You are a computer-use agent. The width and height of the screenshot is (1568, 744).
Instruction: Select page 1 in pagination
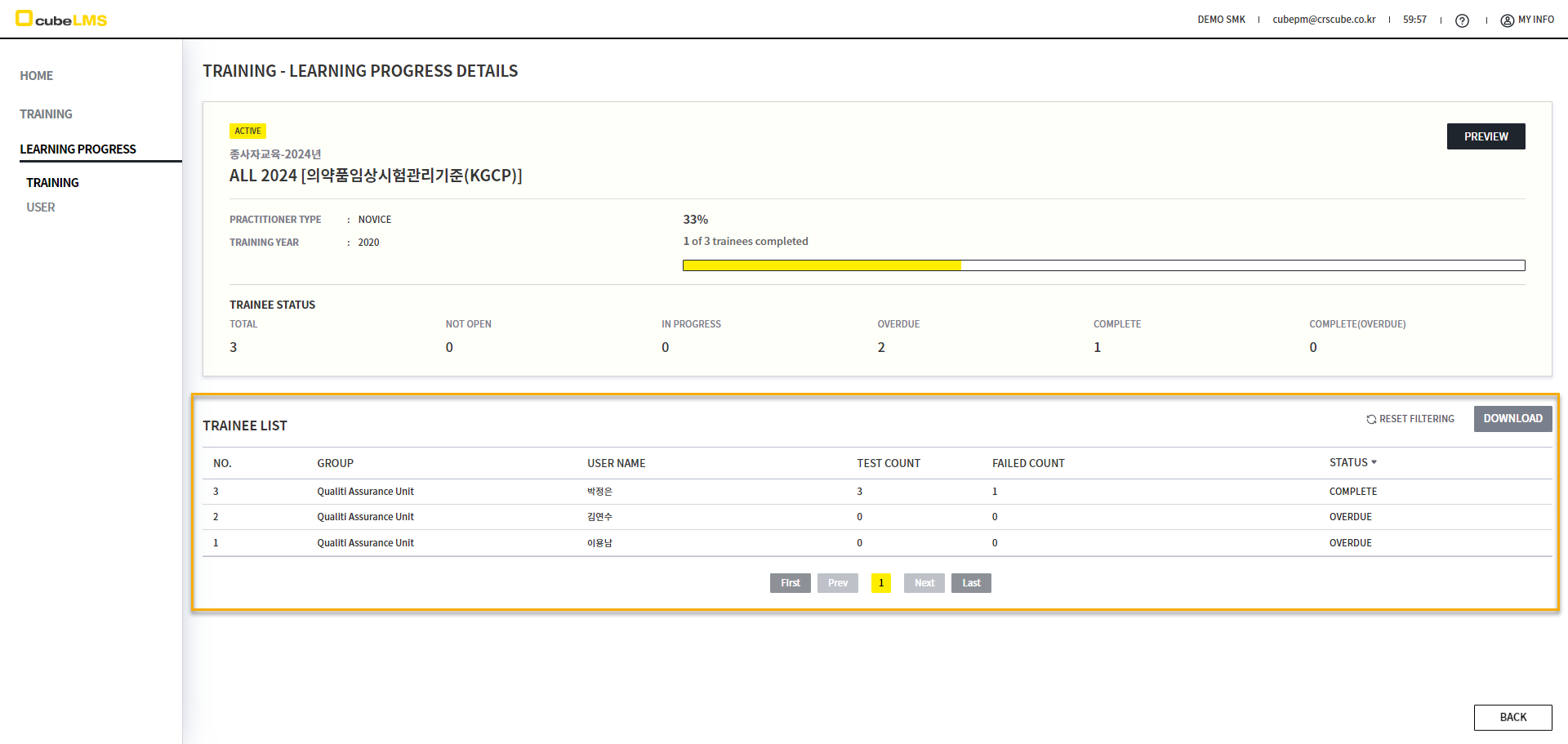881,583
